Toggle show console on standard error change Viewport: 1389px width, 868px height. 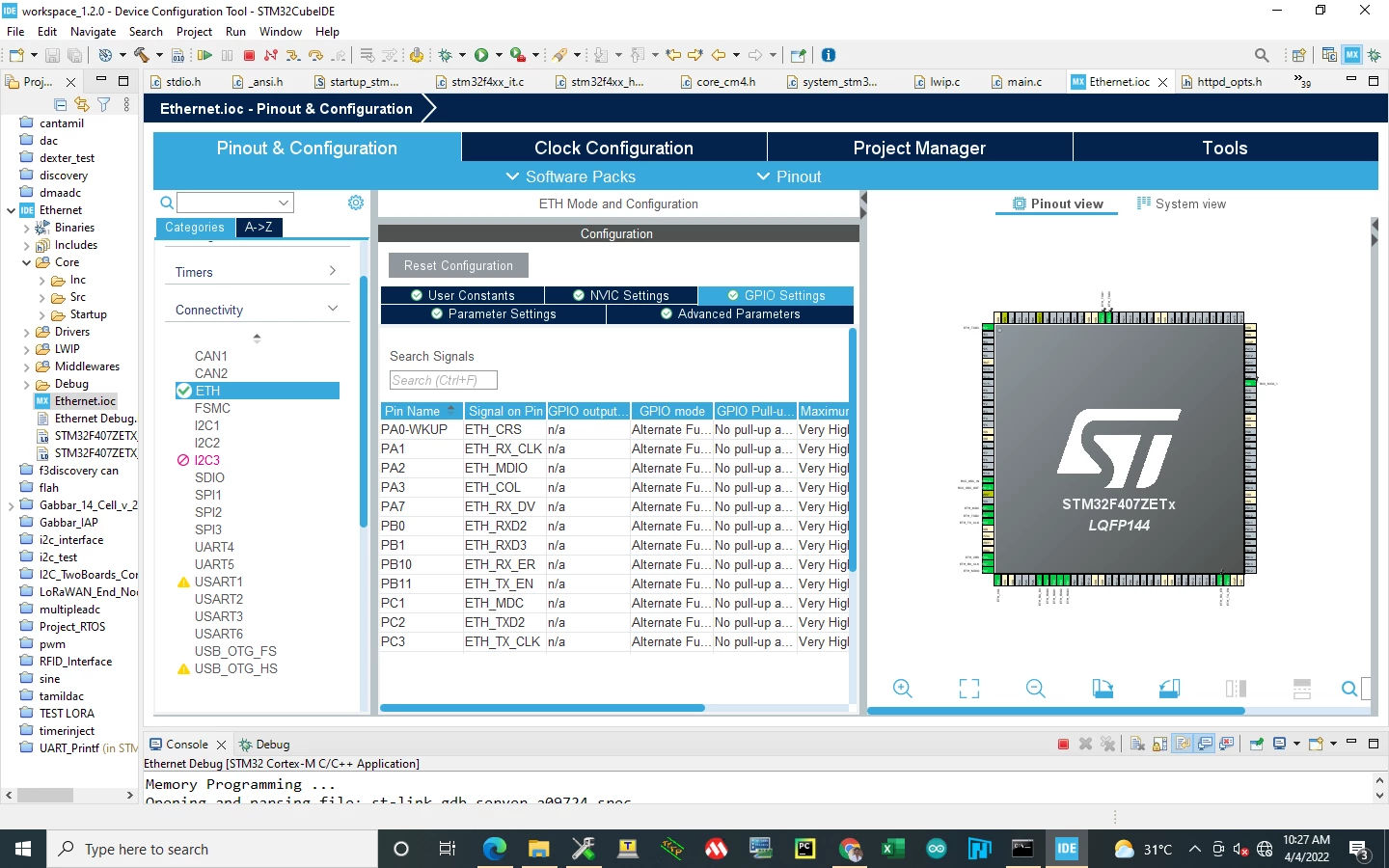click(x=1227, y=745)
